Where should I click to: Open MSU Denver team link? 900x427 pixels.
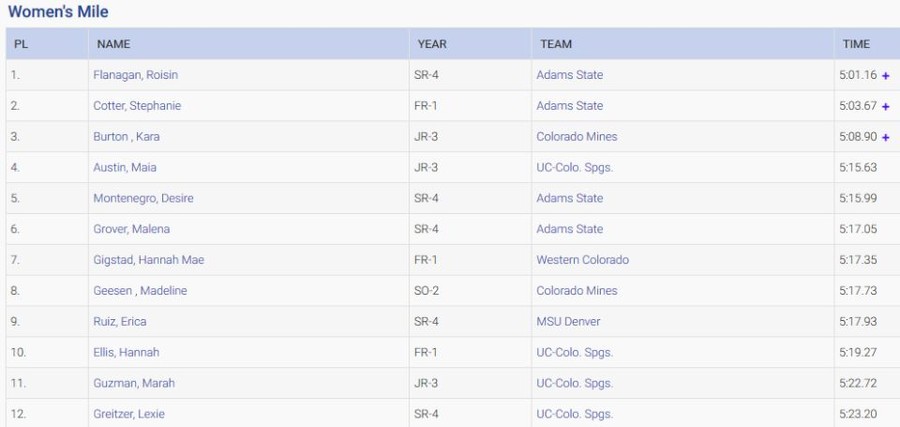[x=568, y=322]
